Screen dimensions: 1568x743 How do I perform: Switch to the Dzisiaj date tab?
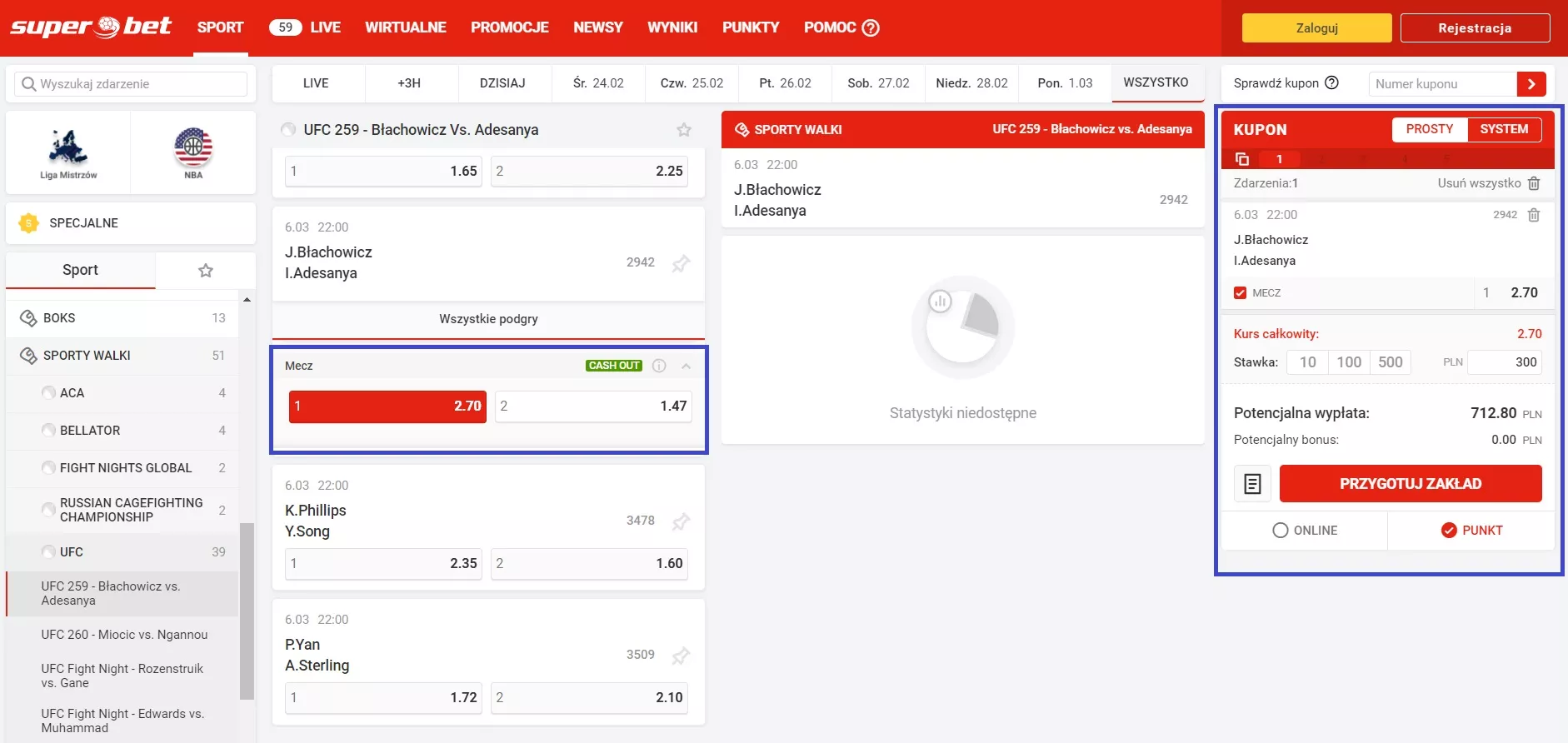(x=502, y=83)
